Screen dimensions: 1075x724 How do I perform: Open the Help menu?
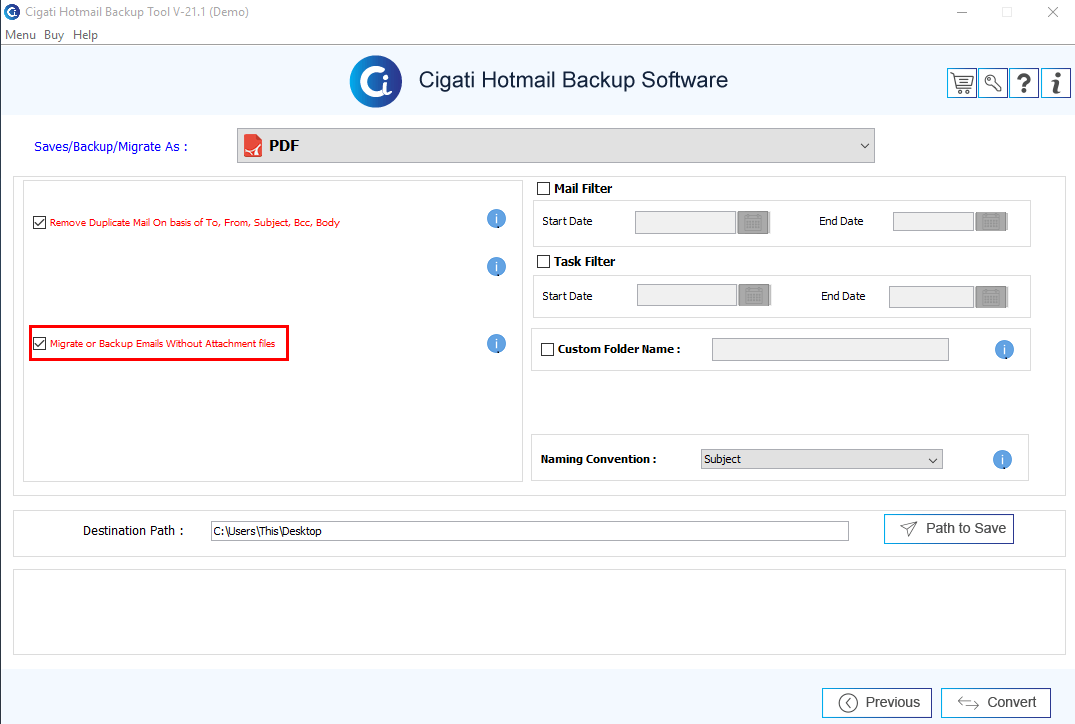pyautogui.click(x=86, y=35)
